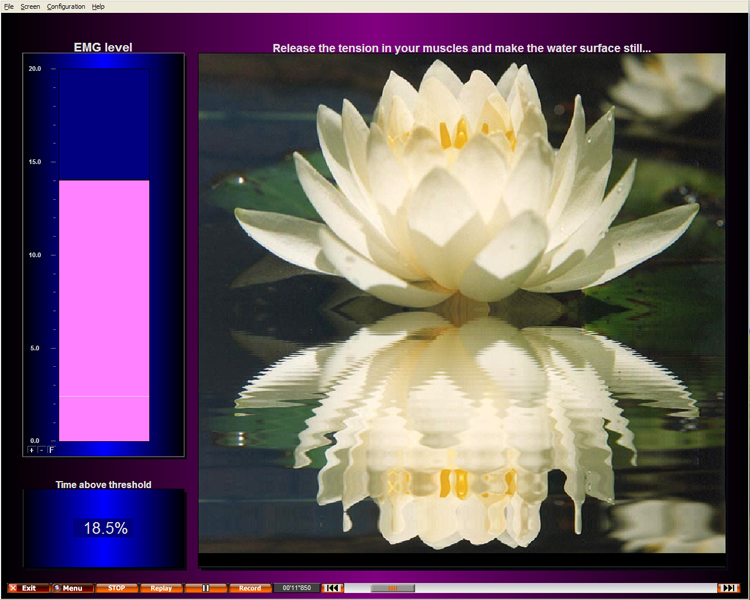Skip to start with the rewind icon
Viewport: 750px width, 600px height.
332,588
